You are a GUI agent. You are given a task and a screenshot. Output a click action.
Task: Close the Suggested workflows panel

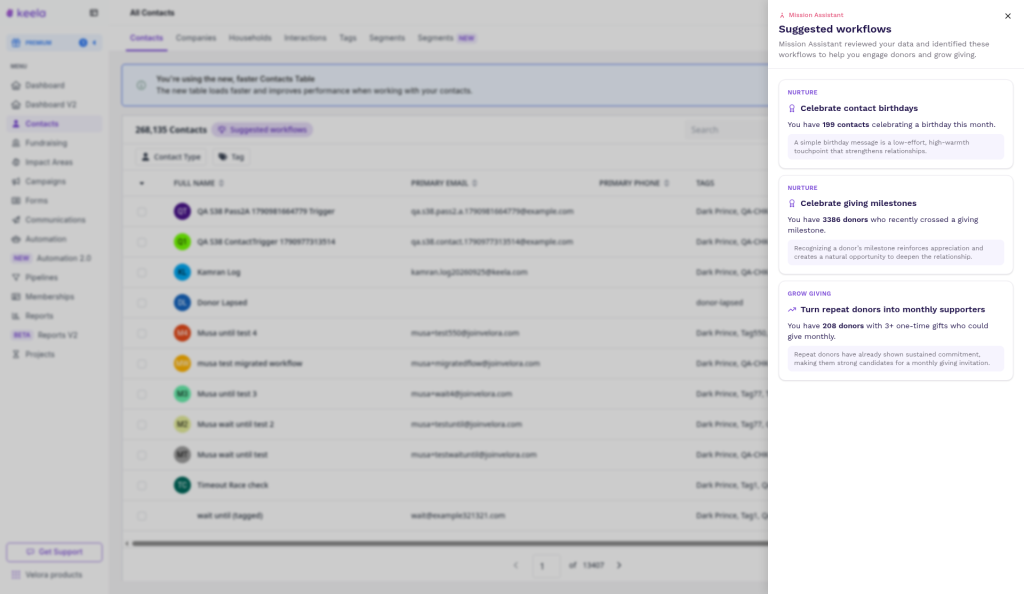click(1007, 16)
